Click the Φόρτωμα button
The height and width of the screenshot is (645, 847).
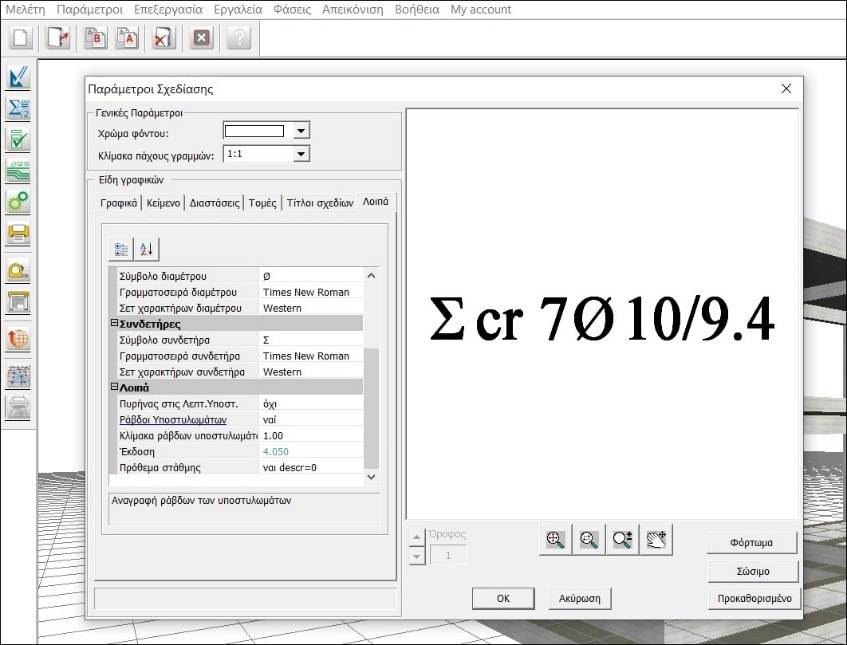751,543
